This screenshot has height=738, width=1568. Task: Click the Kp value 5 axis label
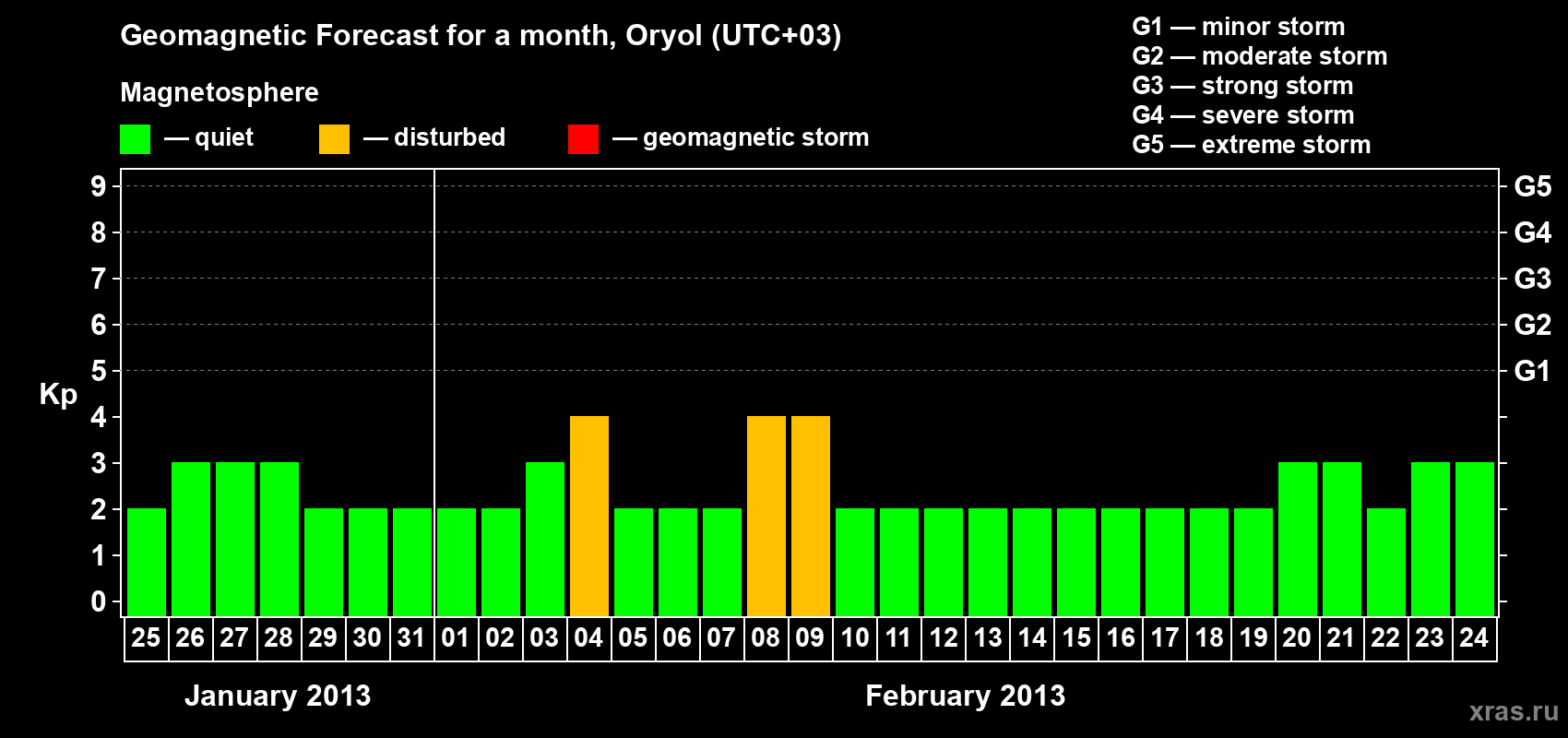tap(99, 371)
